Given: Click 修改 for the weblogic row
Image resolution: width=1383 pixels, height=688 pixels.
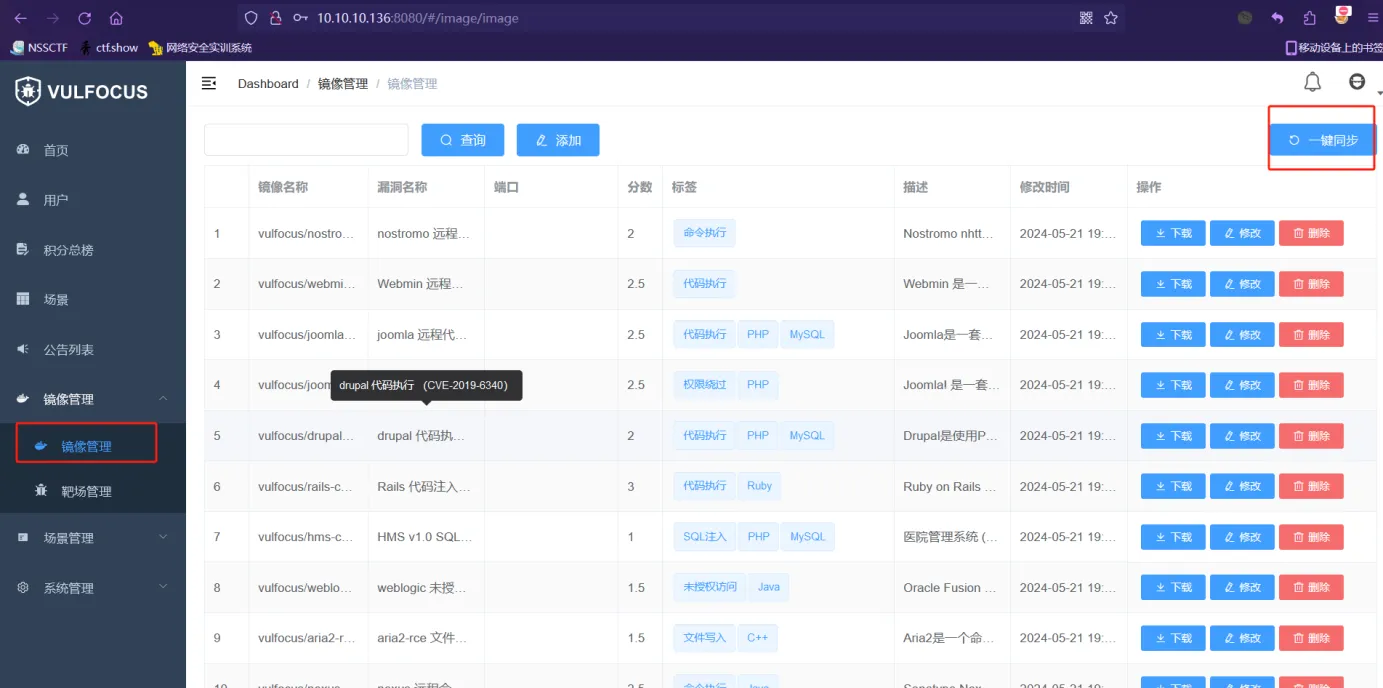Looking at the screenshot, I should tap(1242, 587).
